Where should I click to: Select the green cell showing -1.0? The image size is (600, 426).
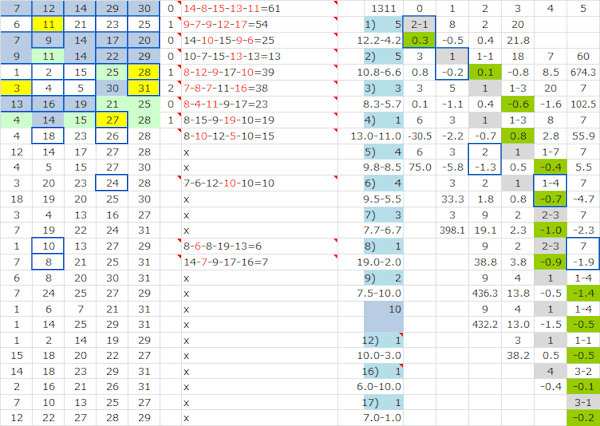pos(550,230)
